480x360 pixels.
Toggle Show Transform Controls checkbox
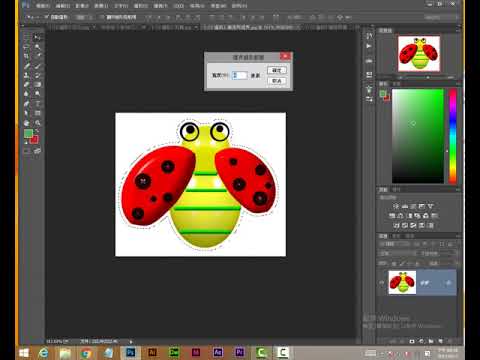click(x=102, y=17)
